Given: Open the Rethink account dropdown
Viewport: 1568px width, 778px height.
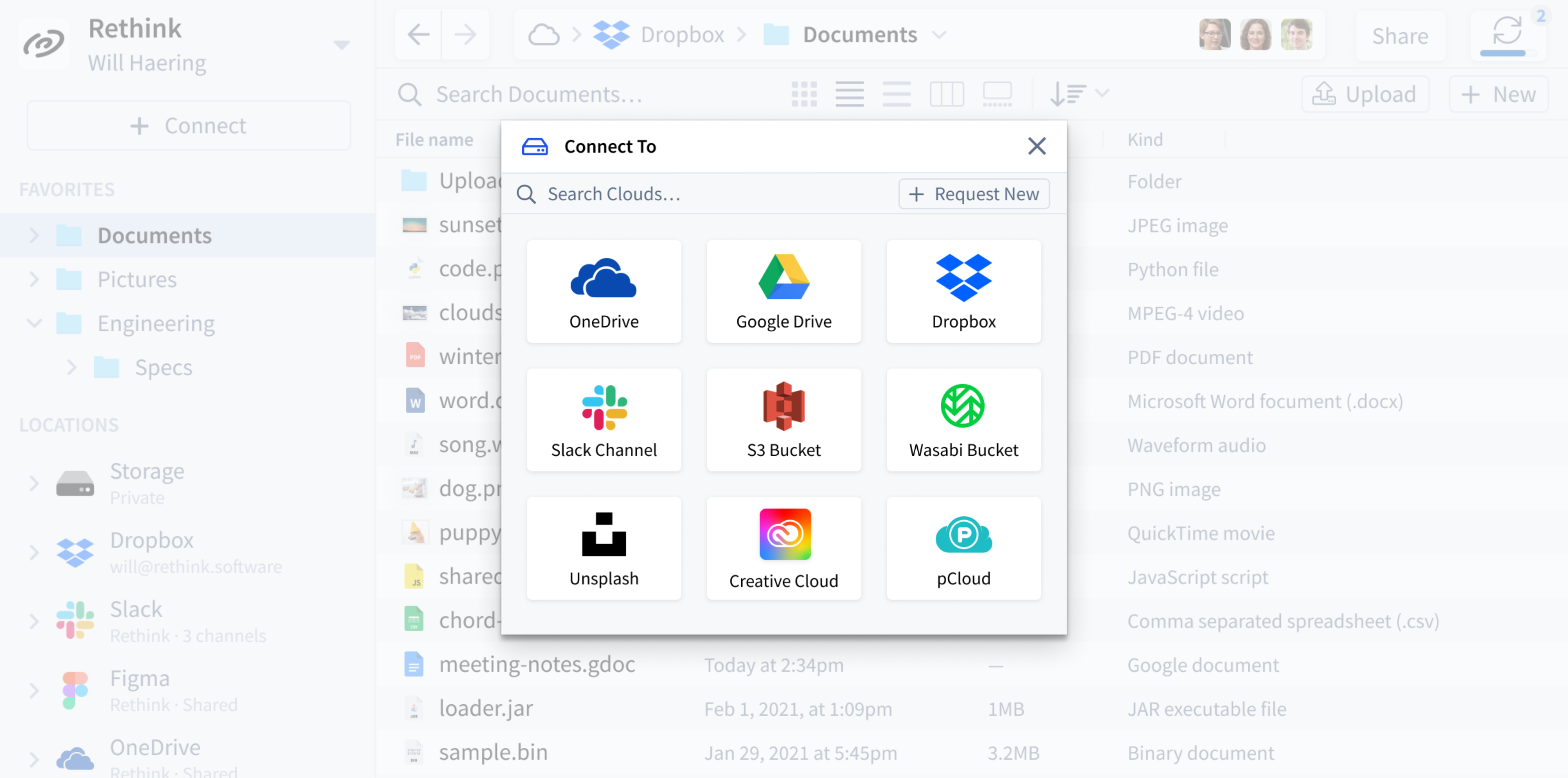Looking at the screenshot, I should [341, 44].
